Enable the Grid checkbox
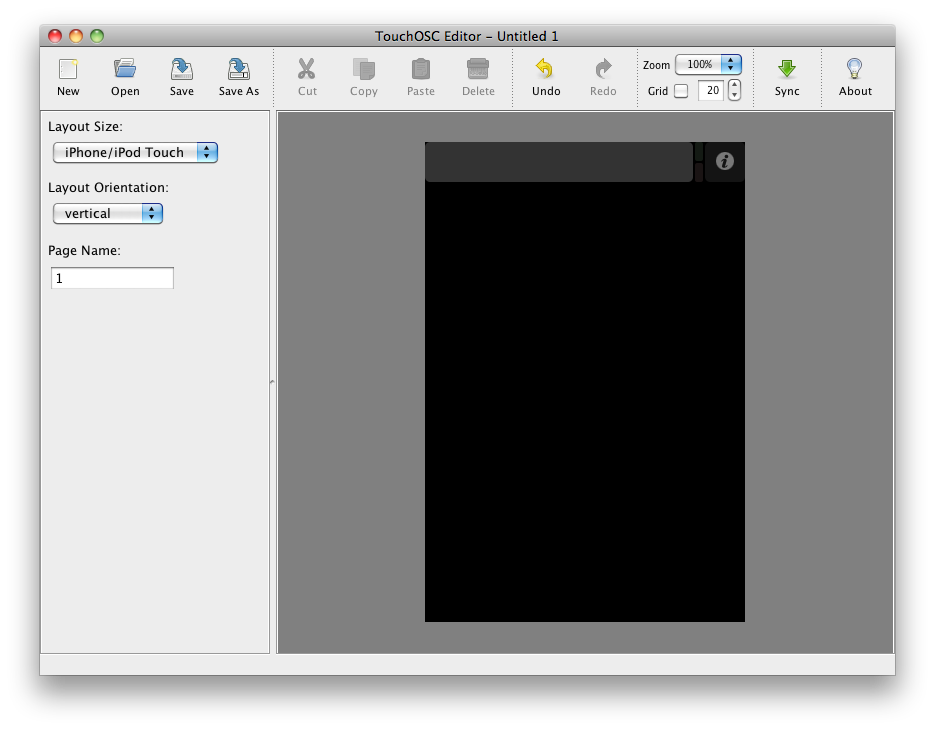Screen dimensions: 935x730 click(x=681, y=91)
